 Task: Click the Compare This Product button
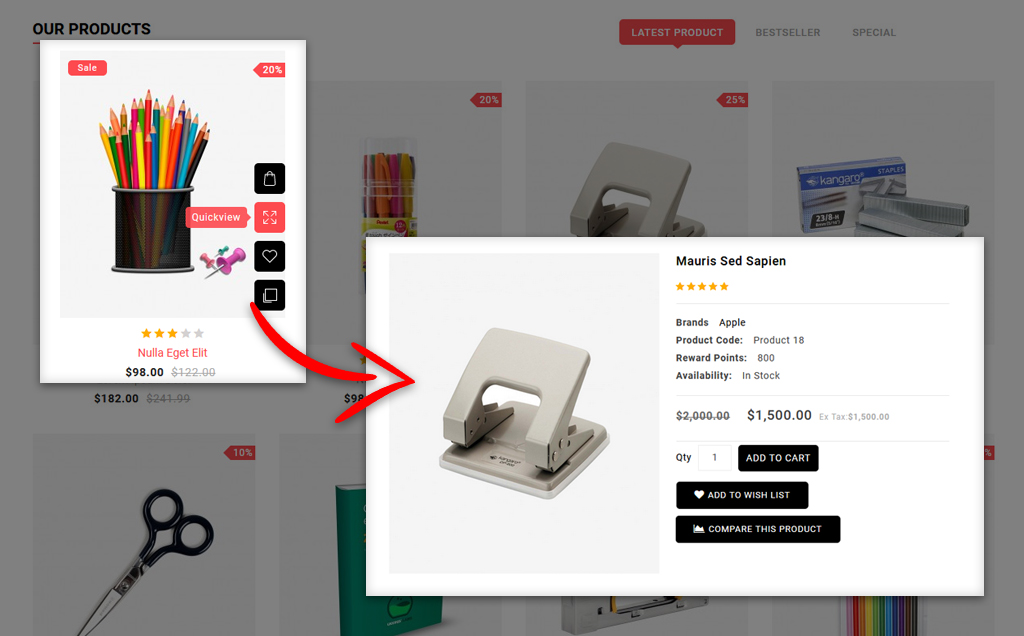(758, 529)
